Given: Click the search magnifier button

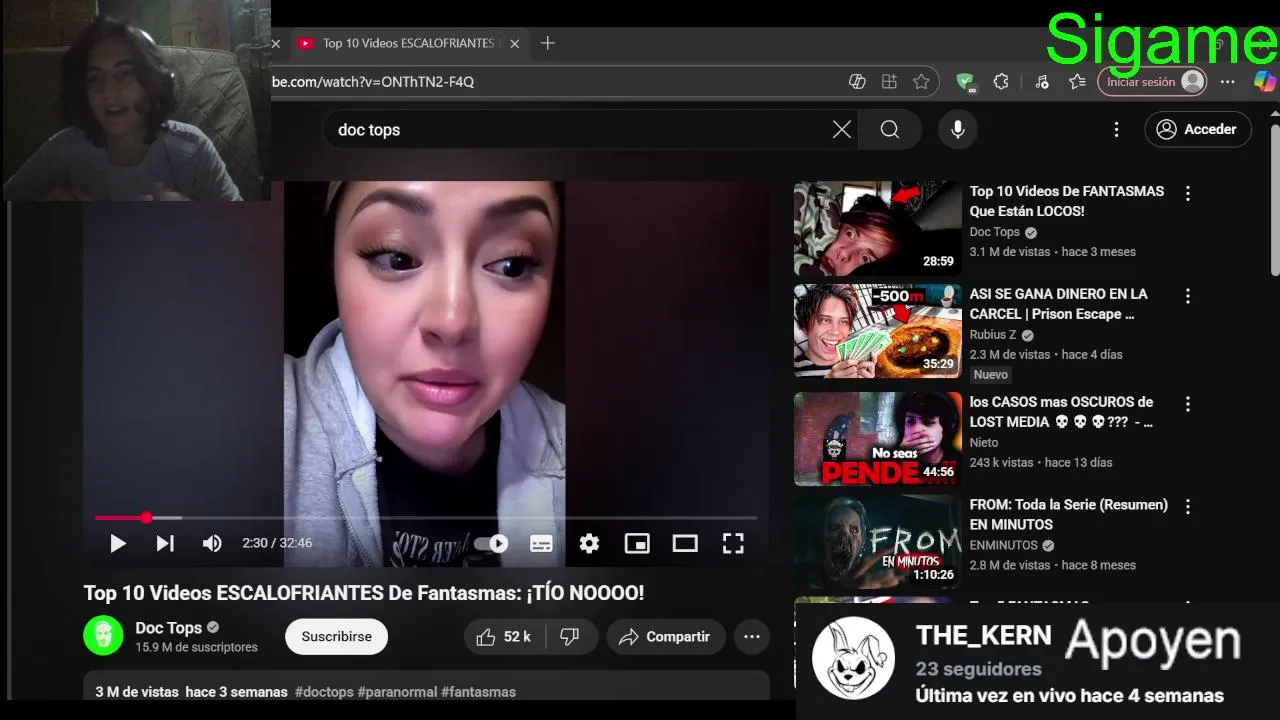Looking at the screenshot, I should 890,129.
